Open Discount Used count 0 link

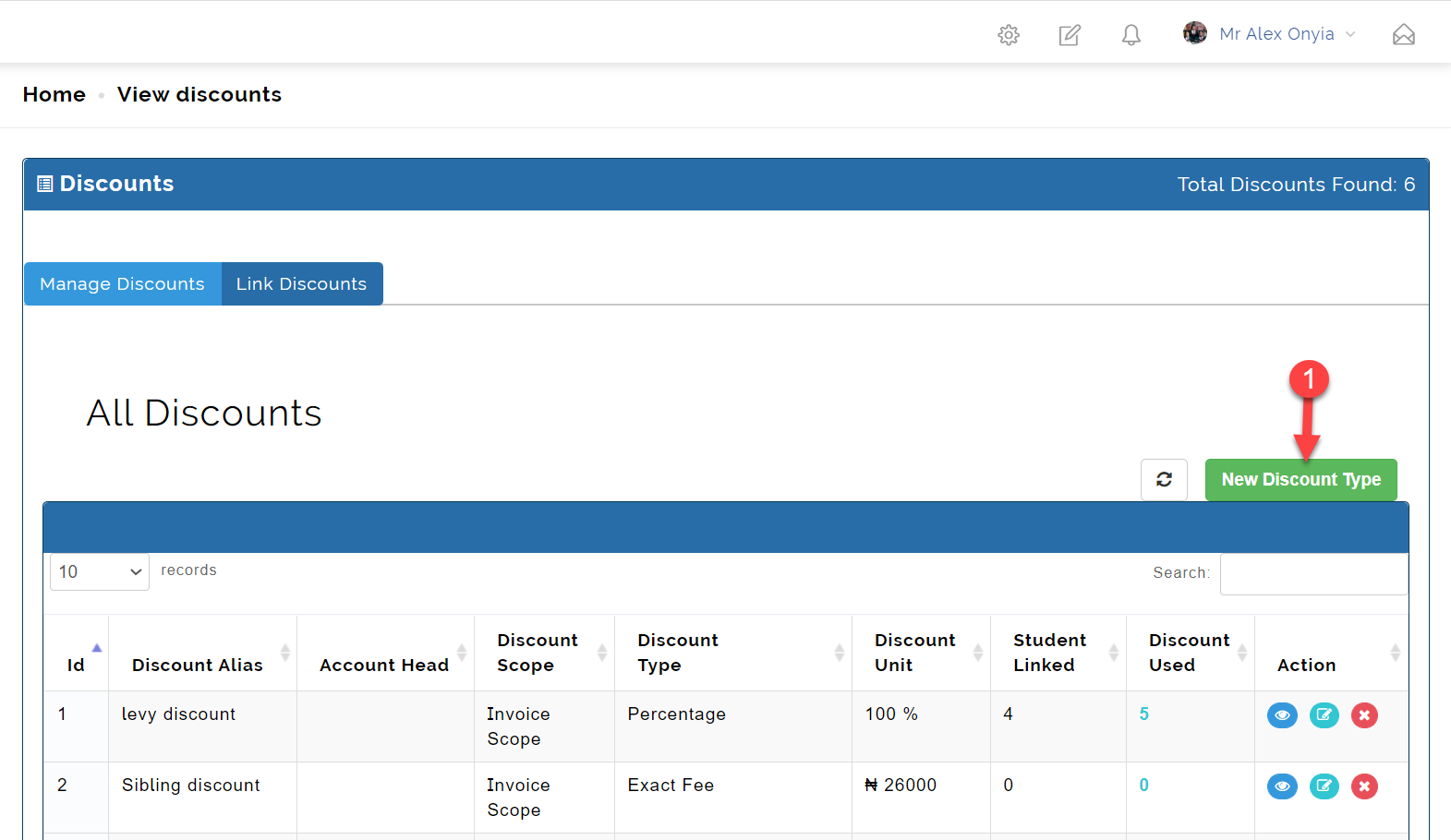click(1144, 785)
